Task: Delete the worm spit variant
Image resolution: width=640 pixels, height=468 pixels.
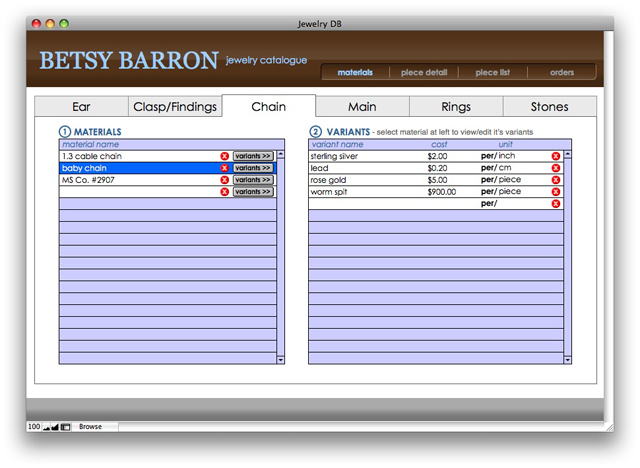Action: (x=556, y=192)
